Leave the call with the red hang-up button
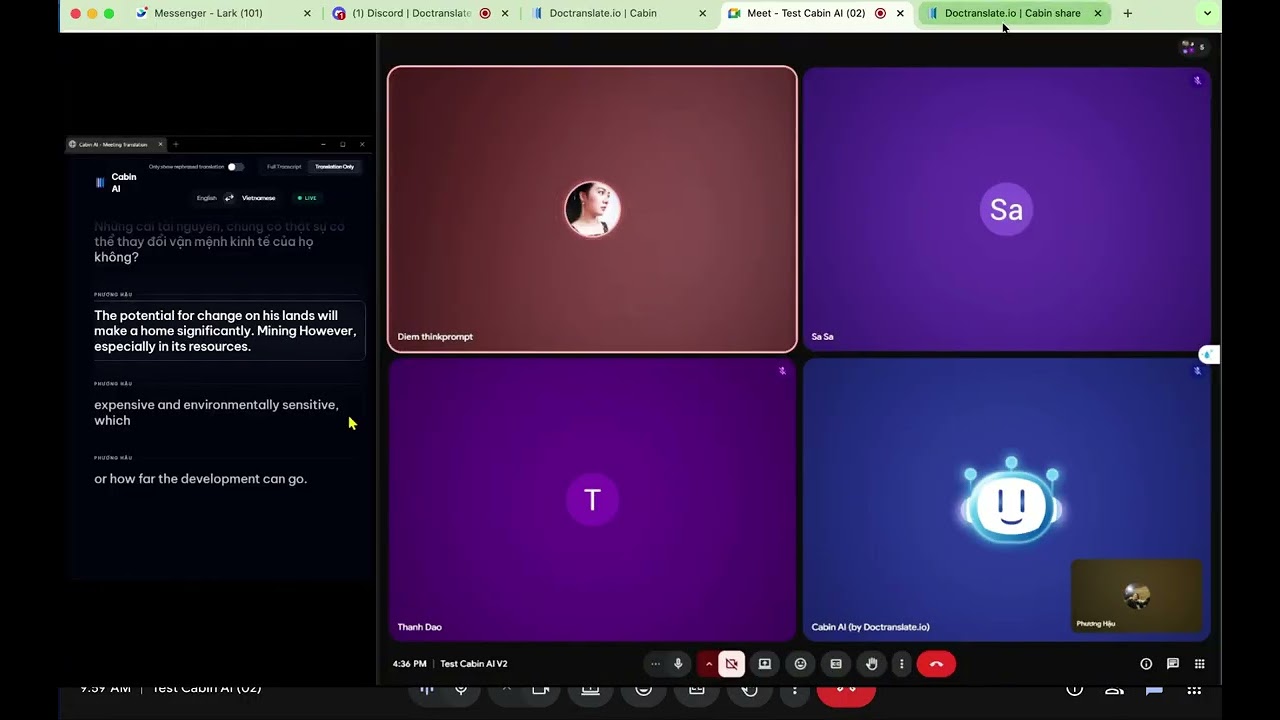1280x720 pixels. point(936,664)
